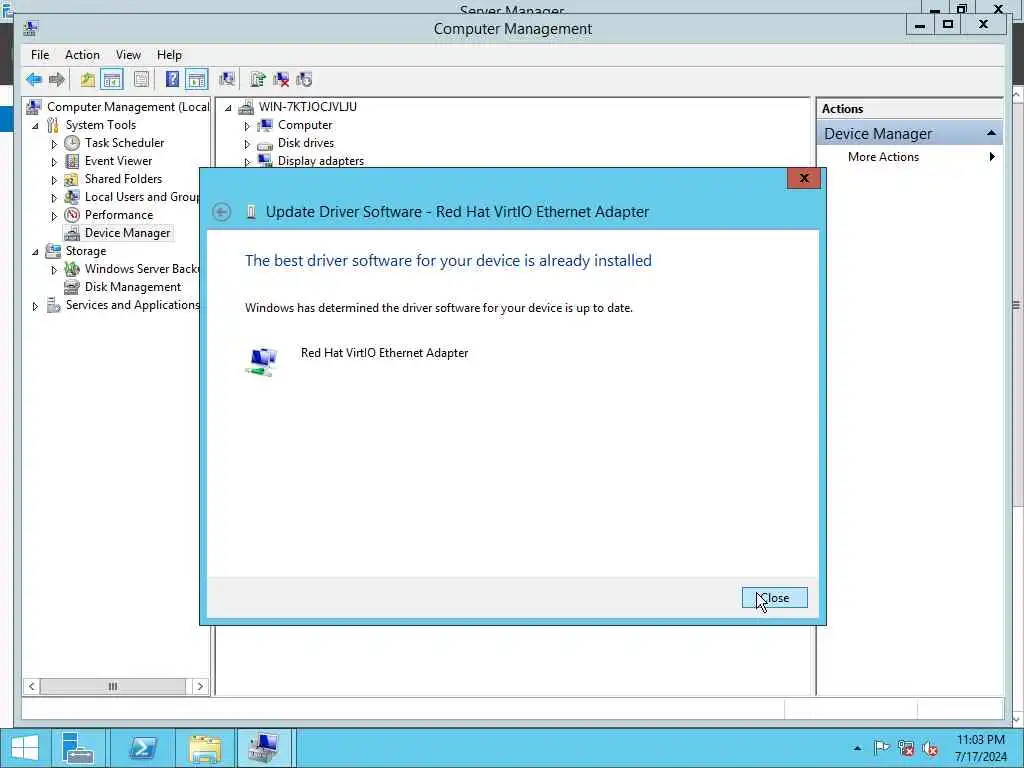Expand Services and Applications node
This screenshot has height=768, width=1024.
[35, 306]
